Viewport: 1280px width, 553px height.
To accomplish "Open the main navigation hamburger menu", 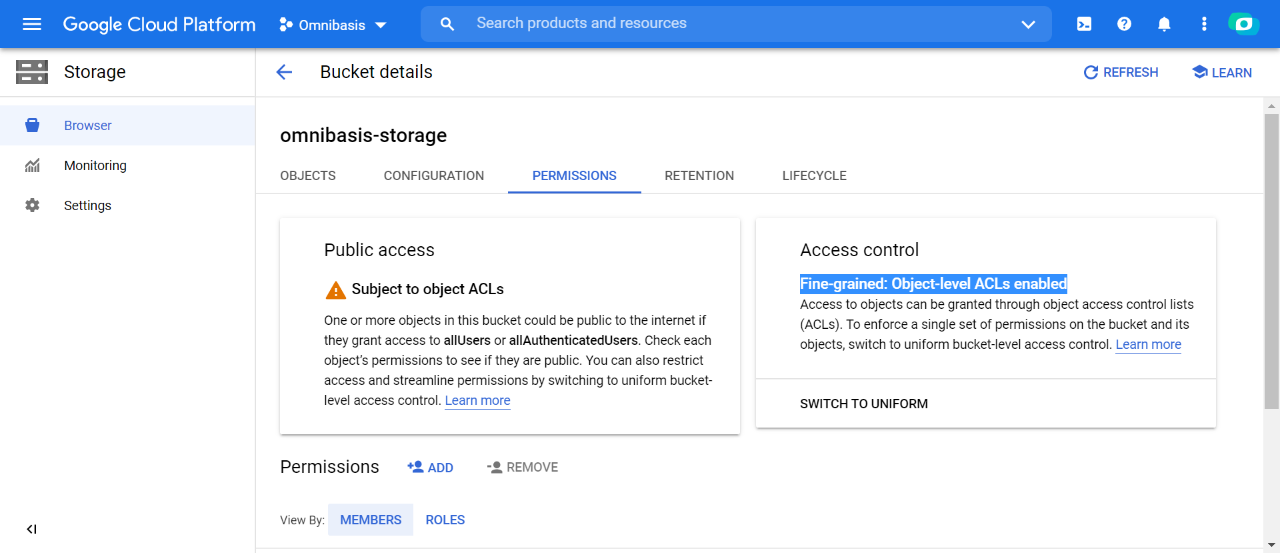I will (32, 24).
